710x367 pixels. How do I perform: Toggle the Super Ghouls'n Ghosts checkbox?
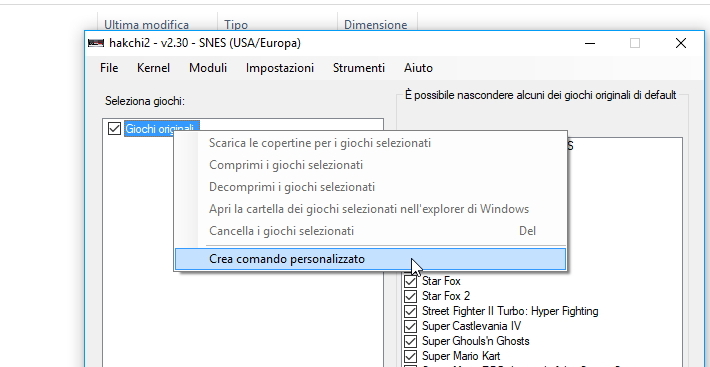[x=410, y=341]
